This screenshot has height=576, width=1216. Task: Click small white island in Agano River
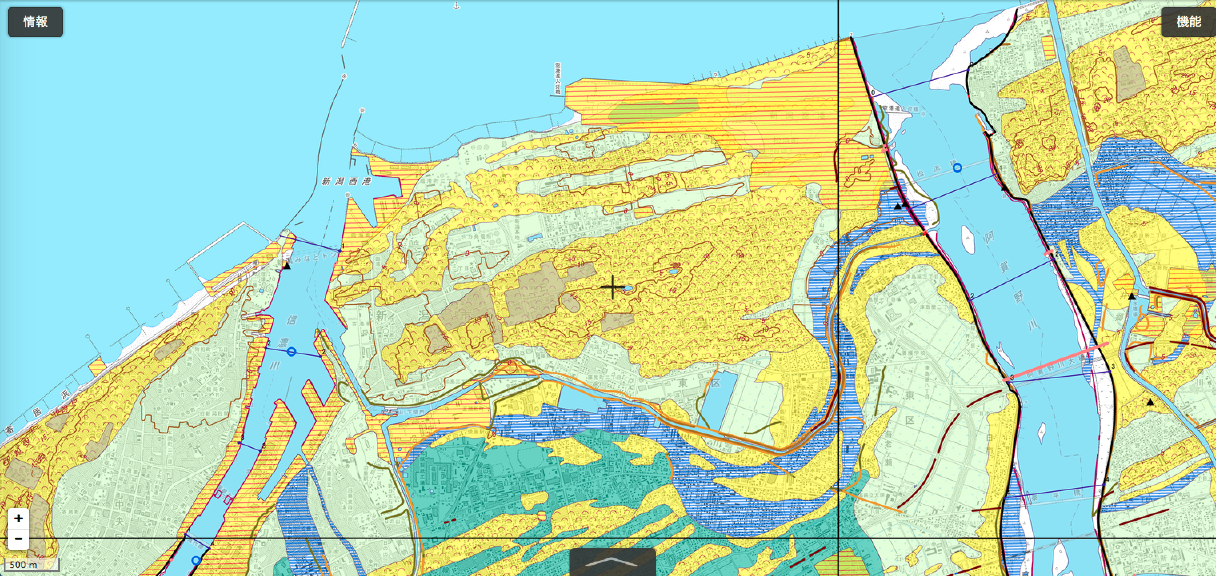[966, 238]
